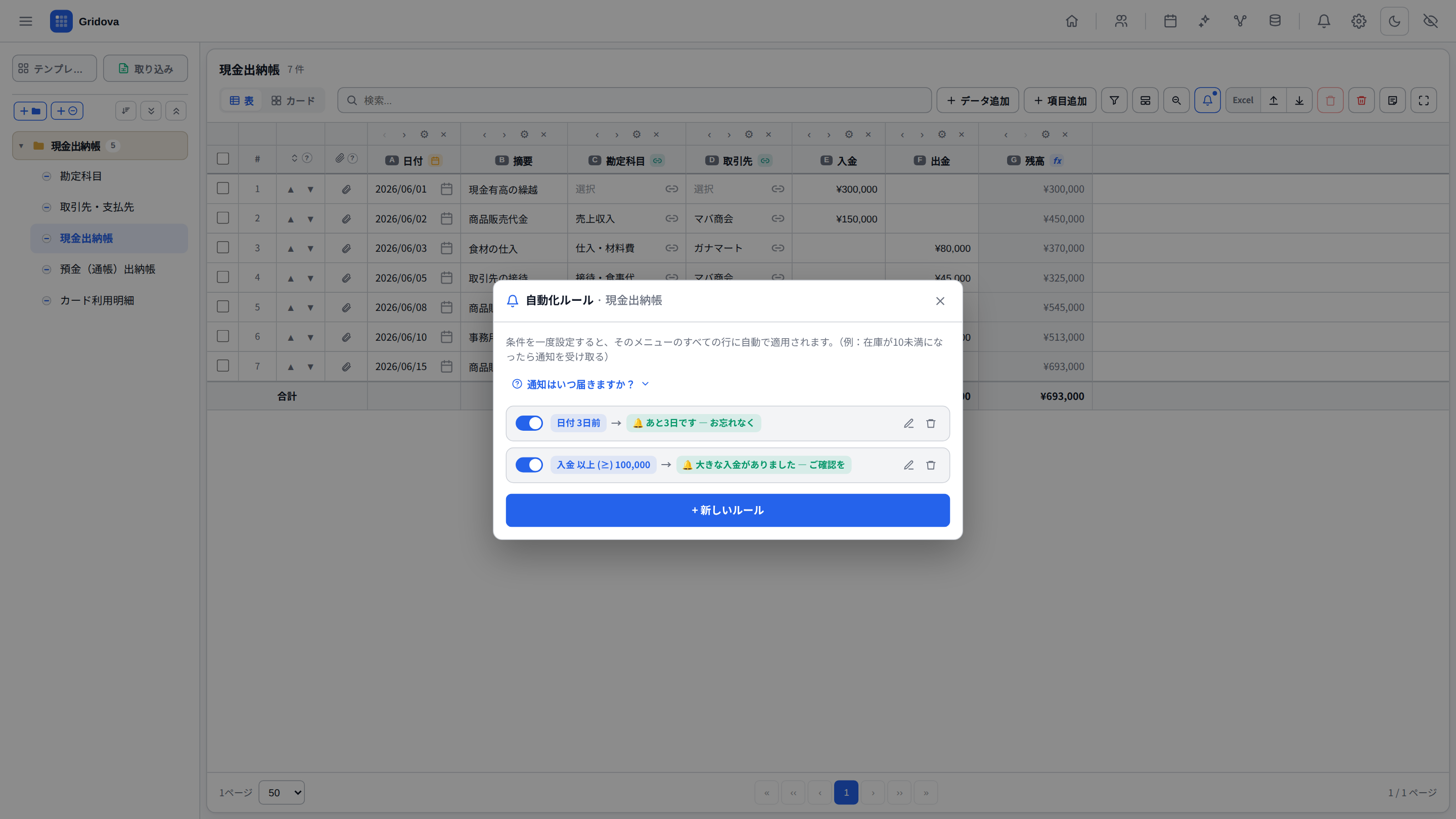Toggle dark mode moon button
The image size is (1456, 819).
pyautogui.click(x=1394, y=21)
